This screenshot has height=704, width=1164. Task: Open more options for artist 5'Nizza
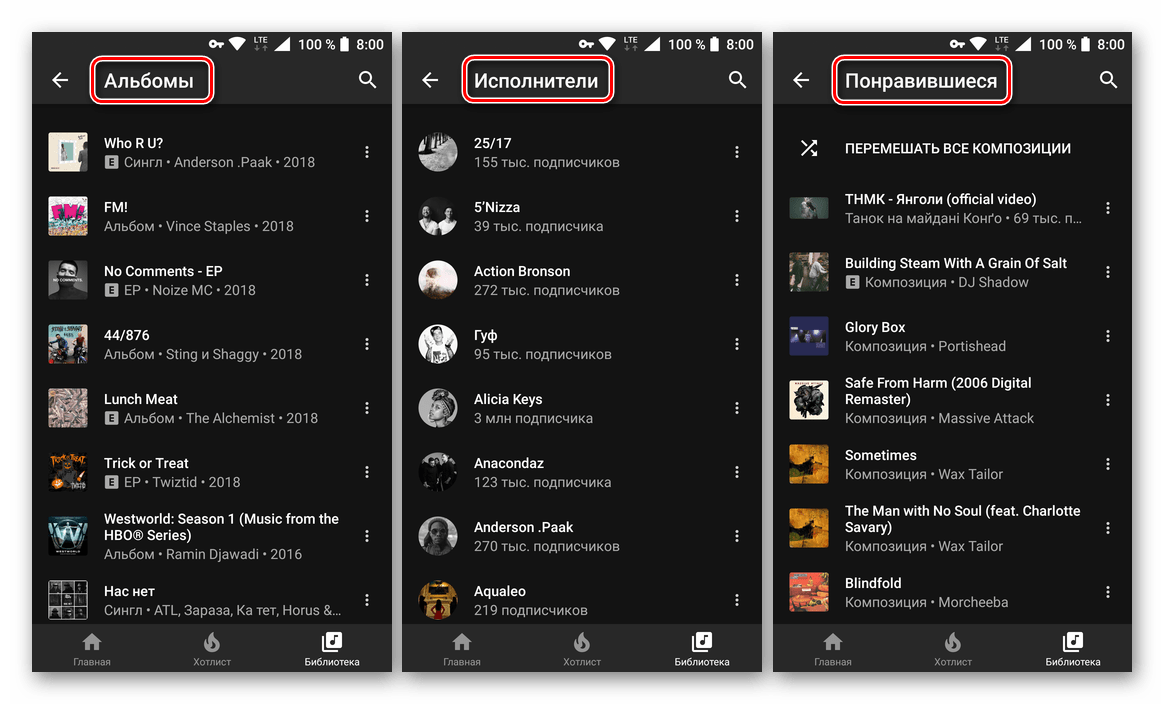tap(736, 216)
